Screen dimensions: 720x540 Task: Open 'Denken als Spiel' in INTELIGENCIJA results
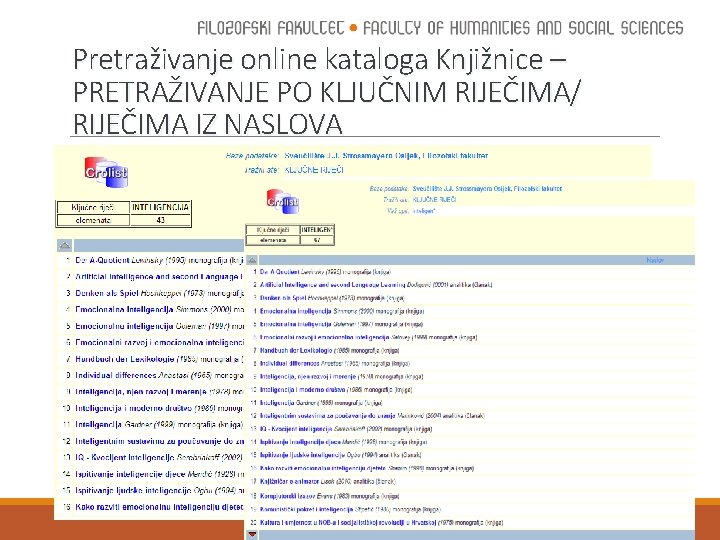tap(107, 293)
